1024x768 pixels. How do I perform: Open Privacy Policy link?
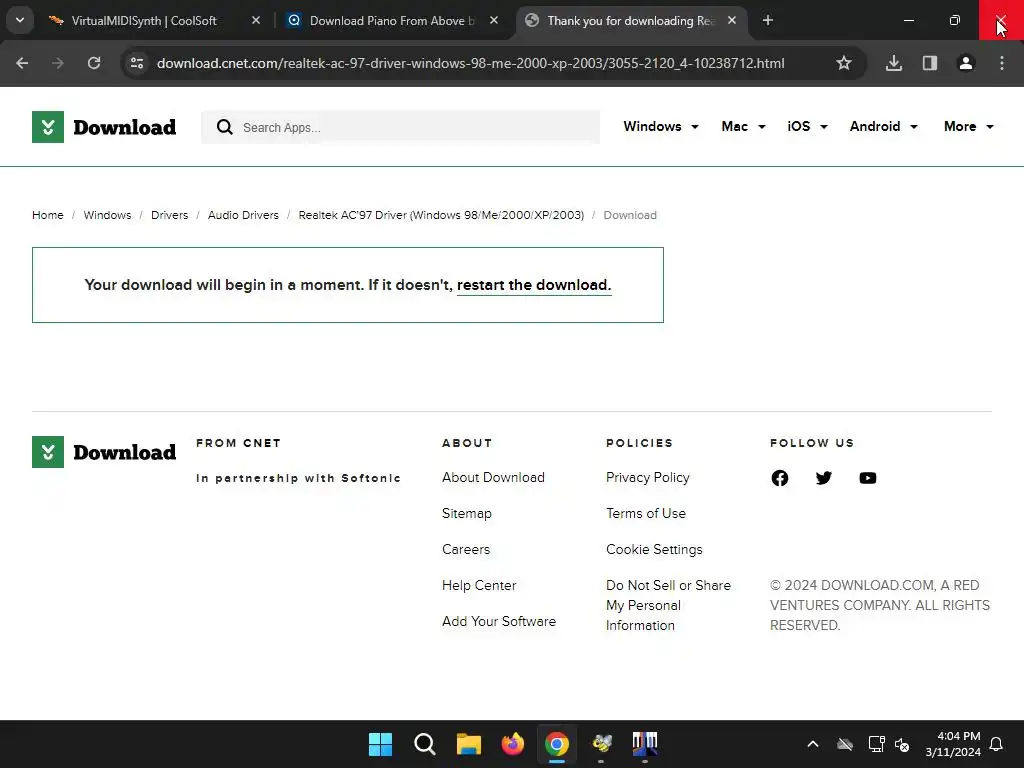647,477
